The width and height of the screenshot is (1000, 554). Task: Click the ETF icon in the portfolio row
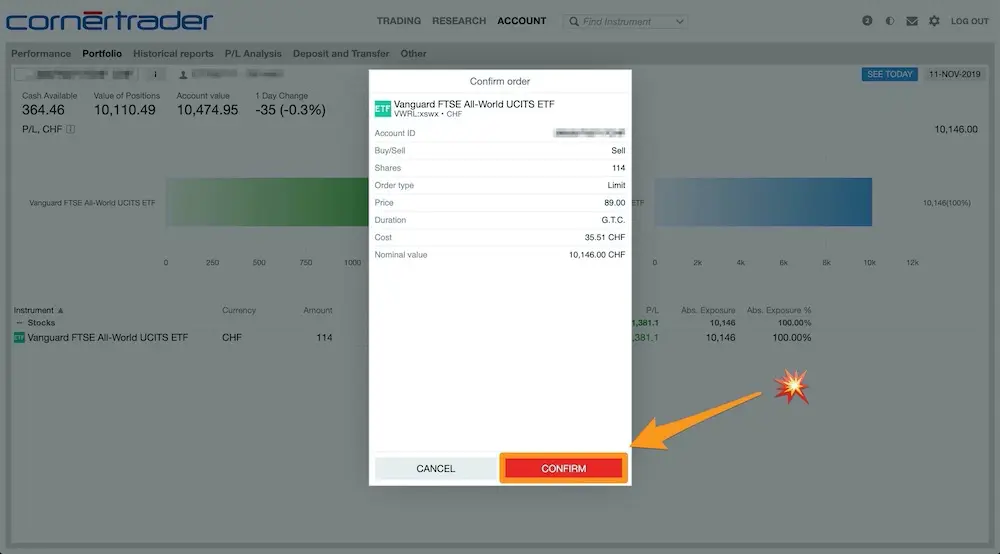tap(19, 337)
